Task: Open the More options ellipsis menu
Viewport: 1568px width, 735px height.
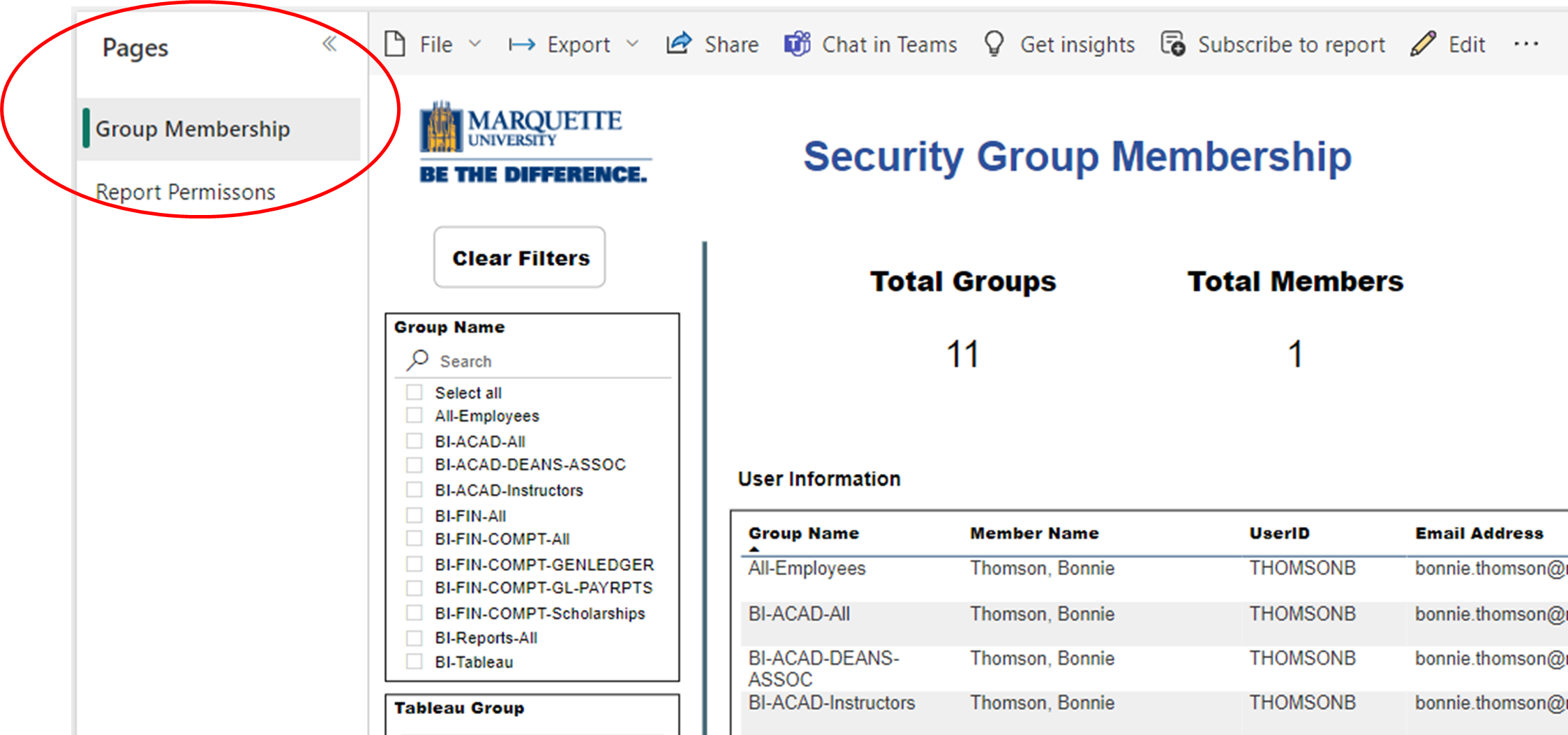Action: click(x=1526, y=44)
